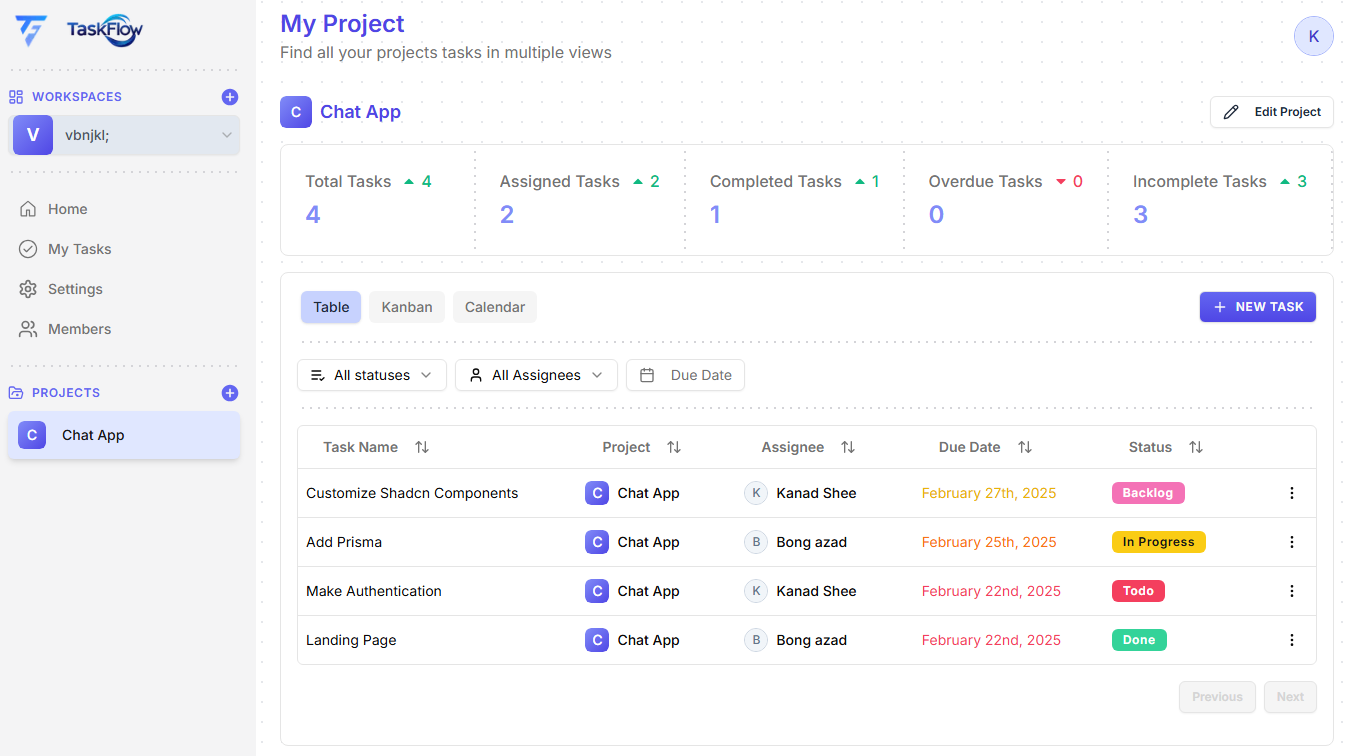This screenshot has width=1347, height=756.
Task: Add a new workspace with the plus icon
Action: 229,96
